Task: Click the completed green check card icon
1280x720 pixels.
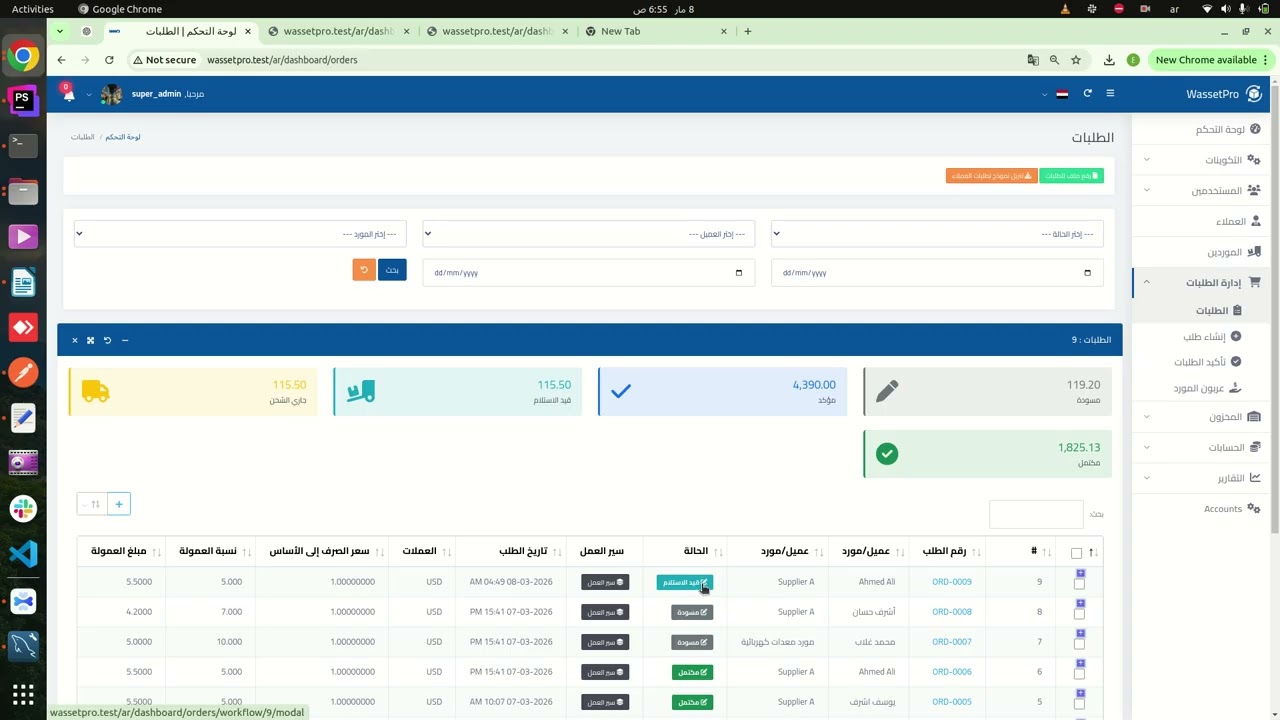Action: [x=886, y=454]
